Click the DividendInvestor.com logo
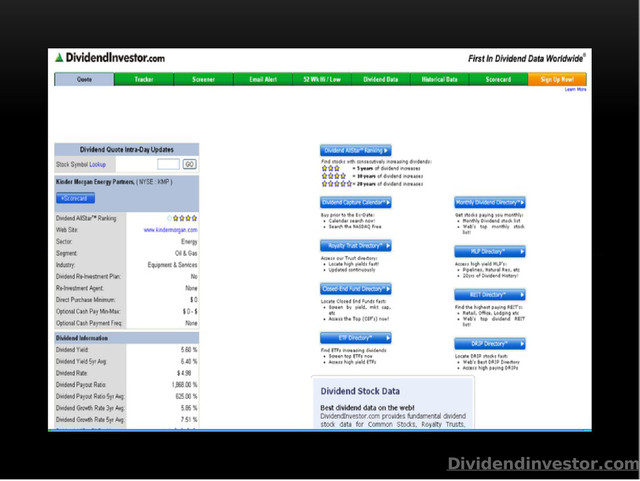The image size is (640, 481). (x=110, y=58)
